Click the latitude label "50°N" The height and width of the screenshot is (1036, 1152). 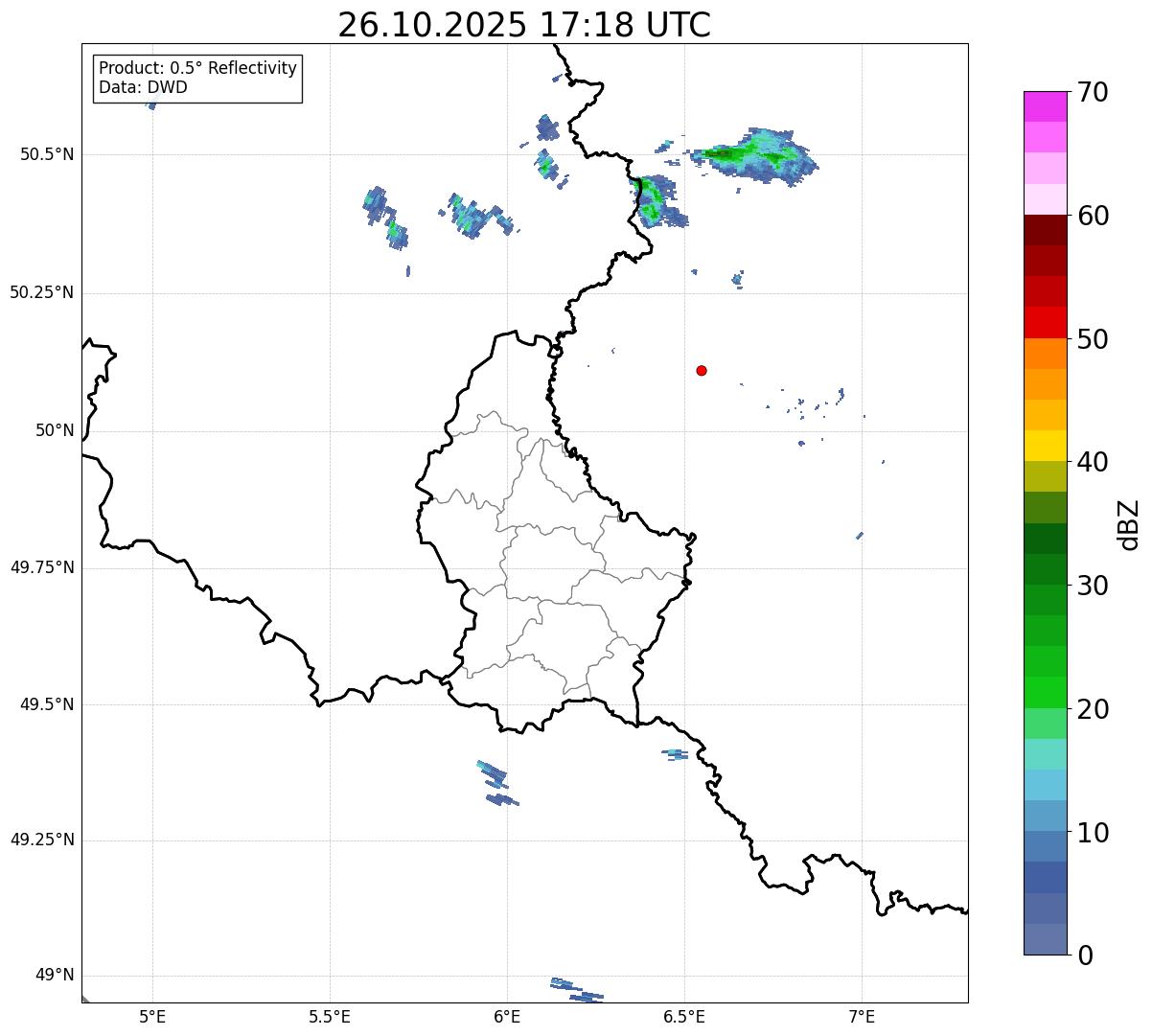(x=55, y=431)
